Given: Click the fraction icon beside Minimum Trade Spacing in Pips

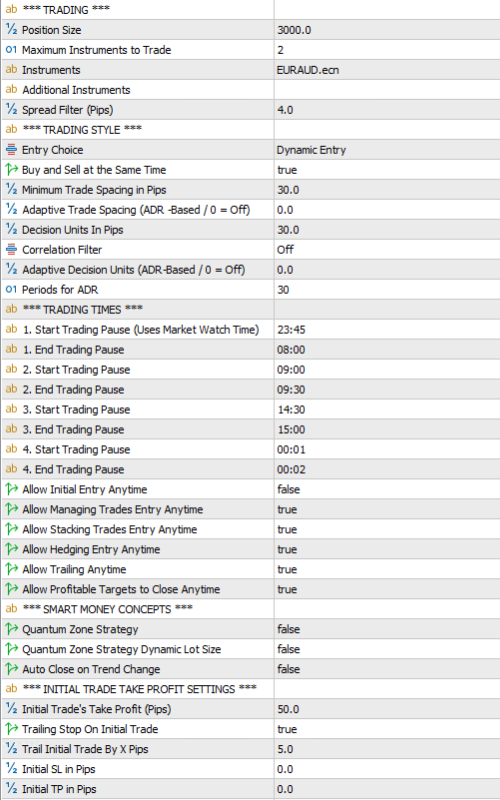Looking at the screenshot, I should (x=11, y=189).
